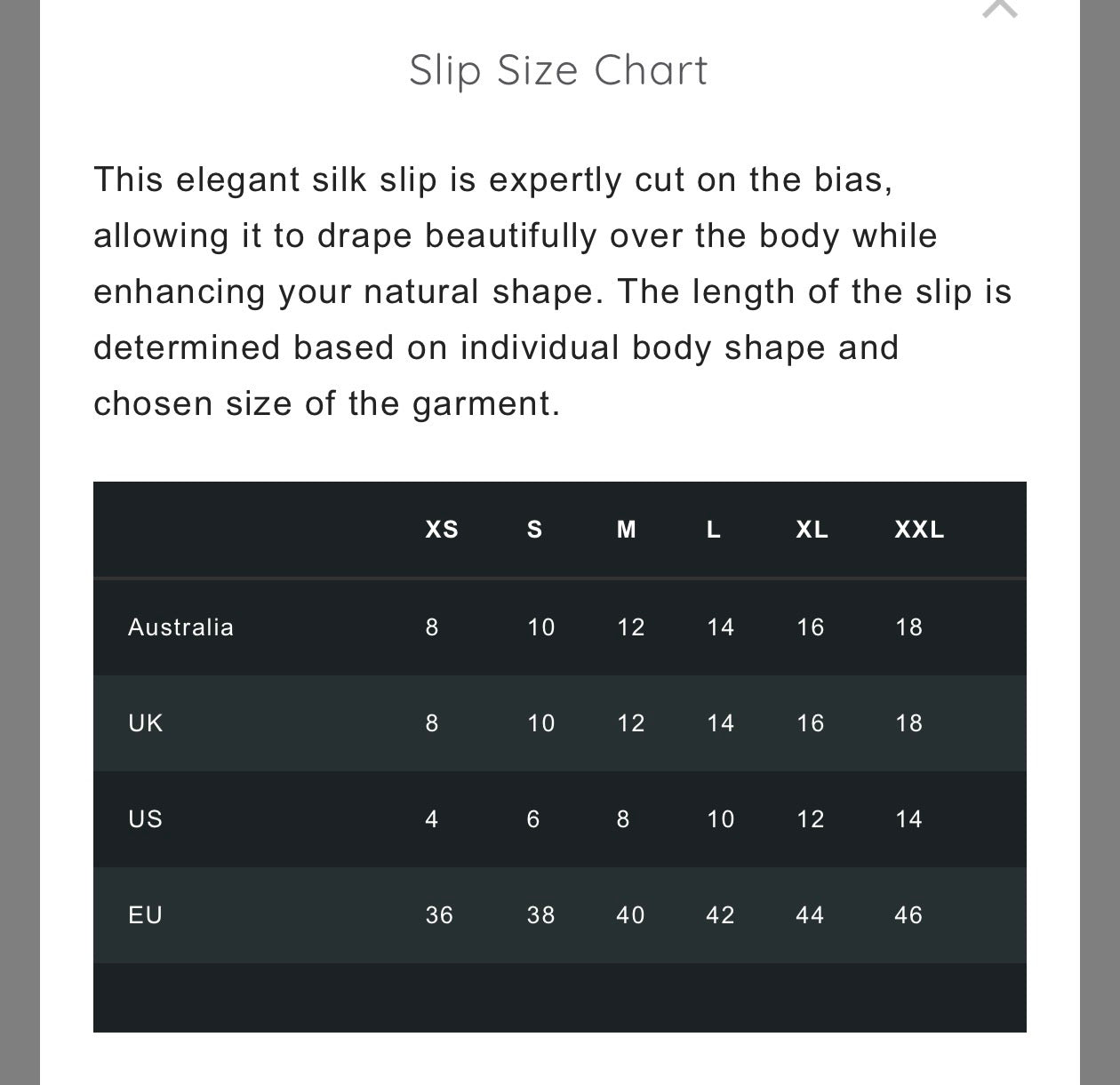Click EU size 36 cell
1120x1085 pixels.
pyautogui.click(x=439, y=915)
